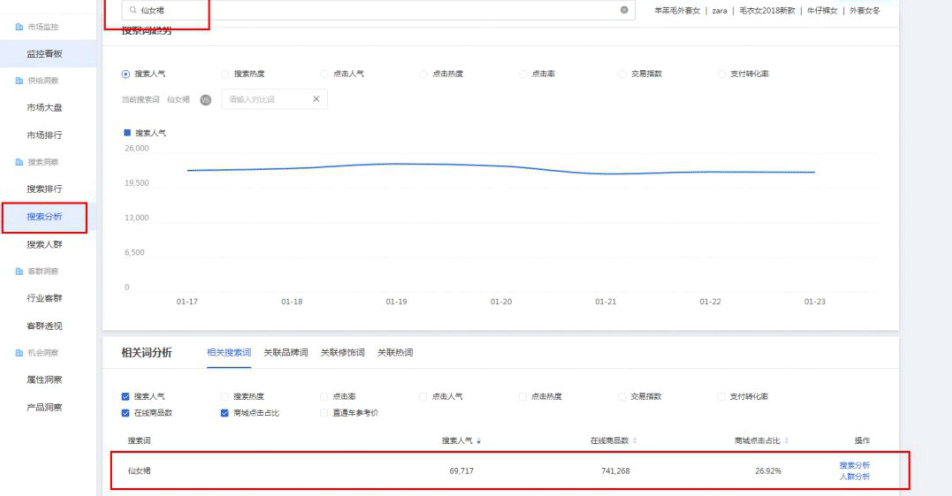The height and width of the screenshot is (496, 952).
Task: Click the 客群洞察 section icon in the sidebar
Action: pyautogui.click(x=19, y=271)
